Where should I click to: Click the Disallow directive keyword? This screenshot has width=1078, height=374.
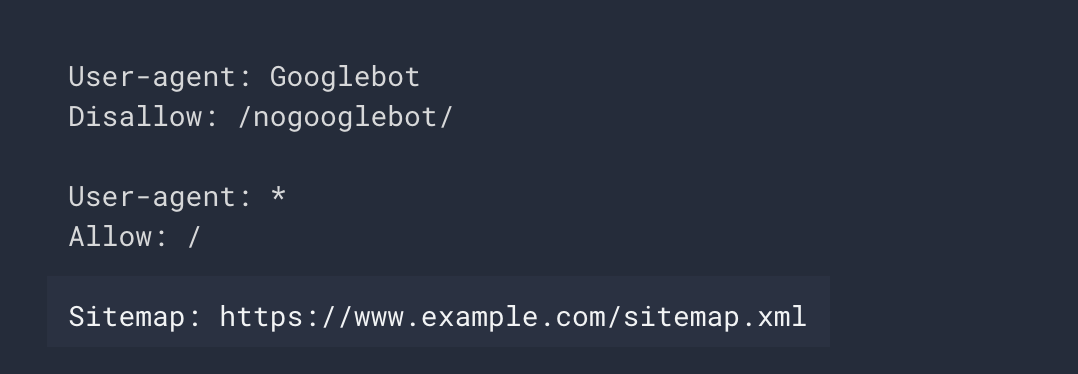pos(135,117)
